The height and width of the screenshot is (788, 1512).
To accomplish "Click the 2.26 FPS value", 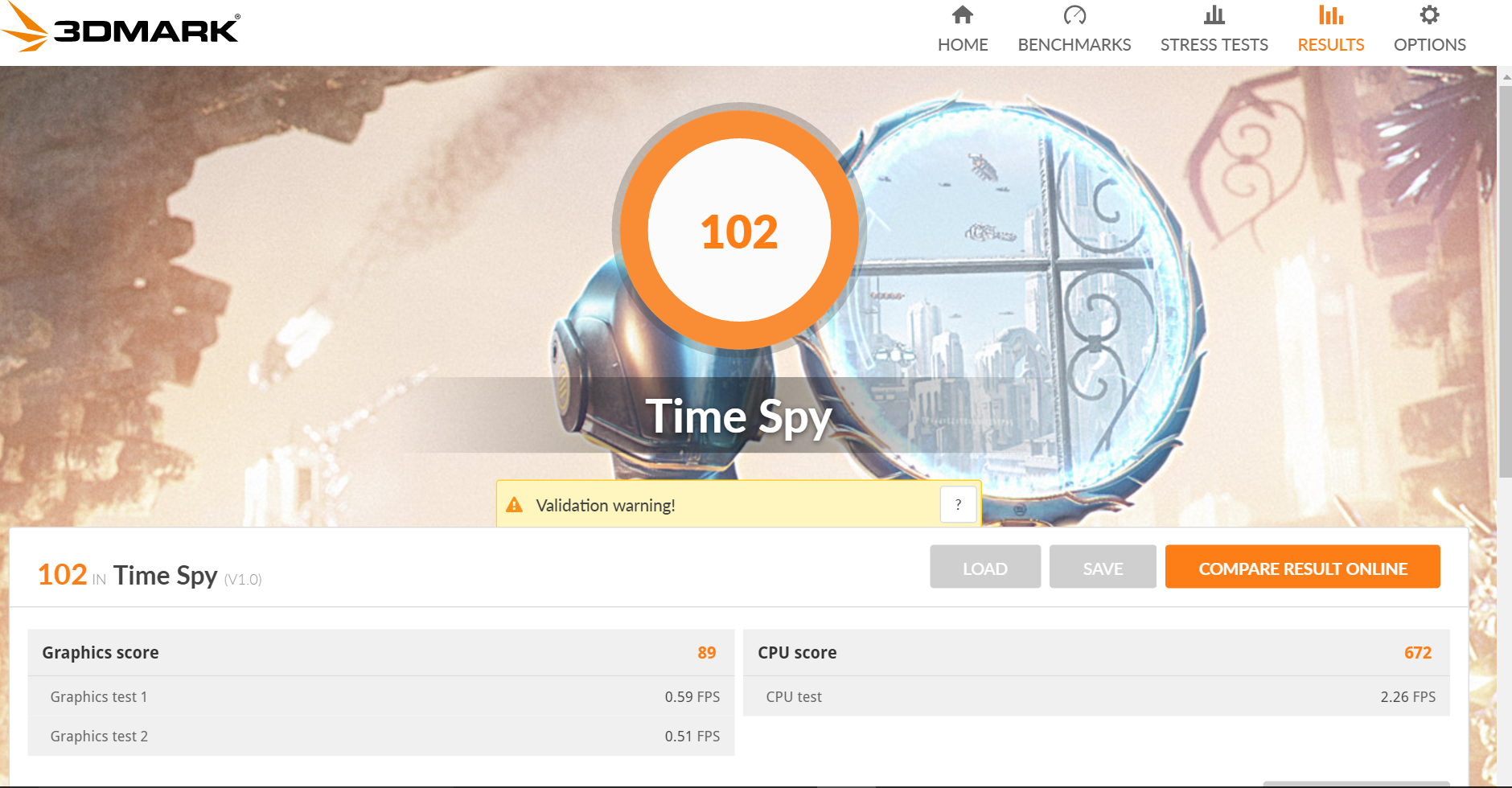I will [x=1408, y=697].
